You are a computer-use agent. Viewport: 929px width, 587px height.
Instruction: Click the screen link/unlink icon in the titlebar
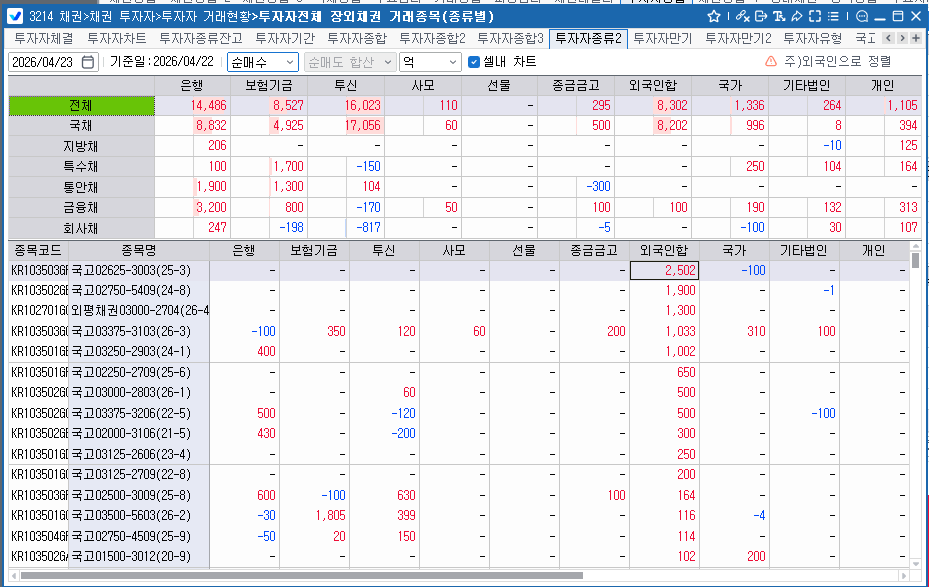(741, 16)
